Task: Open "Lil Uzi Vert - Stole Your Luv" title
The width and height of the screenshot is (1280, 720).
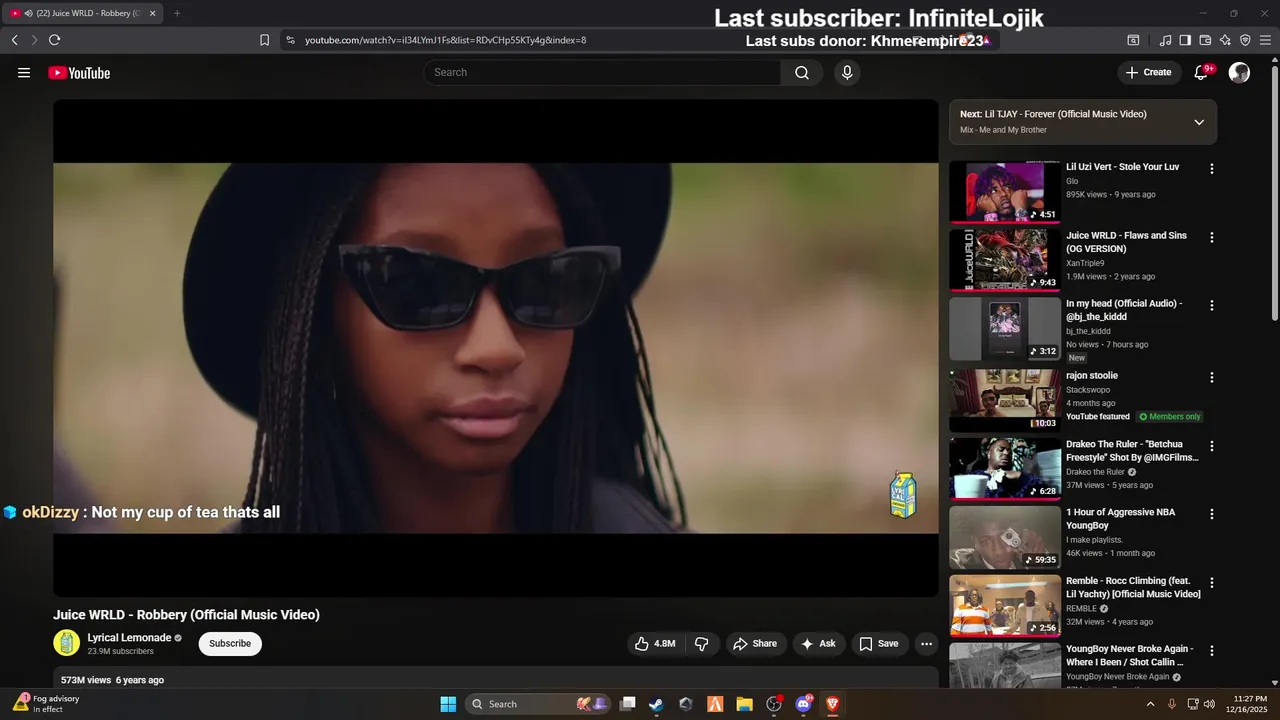Action: tap(1122, 167)
